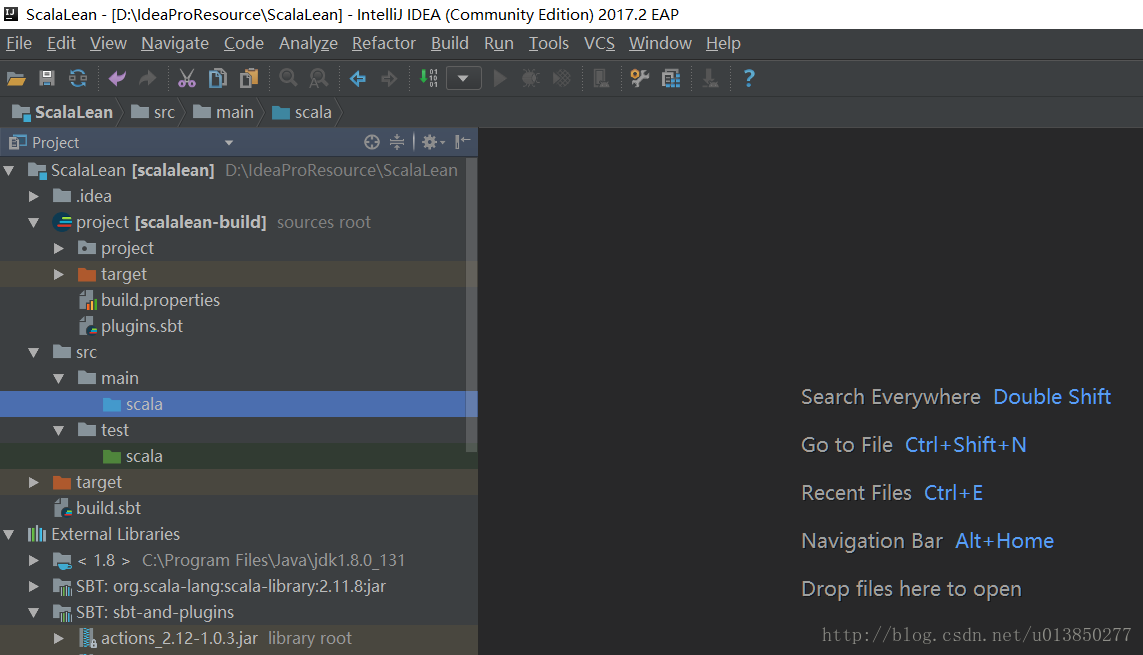Collapse the main folder
The width and height of the screenshot is (1143, 655).
coord(58,379)
